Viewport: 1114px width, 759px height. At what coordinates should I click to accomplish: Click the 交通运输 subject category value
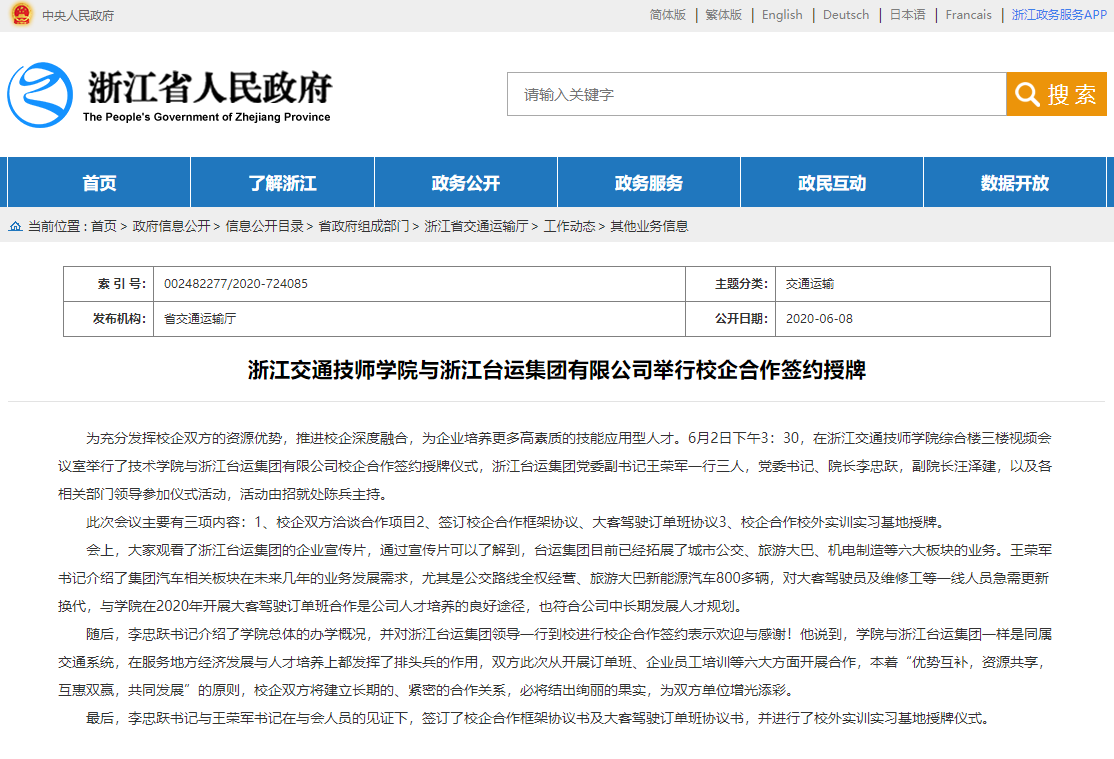click(810, 284)
